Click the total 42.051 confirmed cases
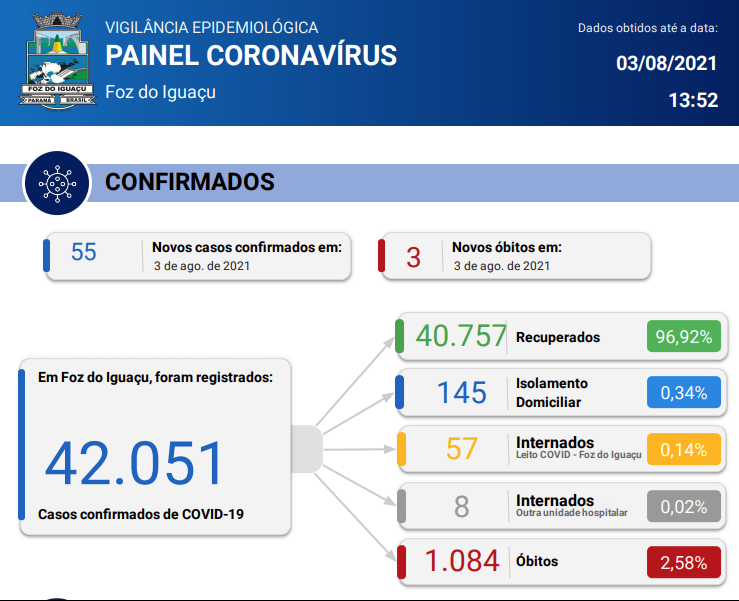 [x=133, y=463]
